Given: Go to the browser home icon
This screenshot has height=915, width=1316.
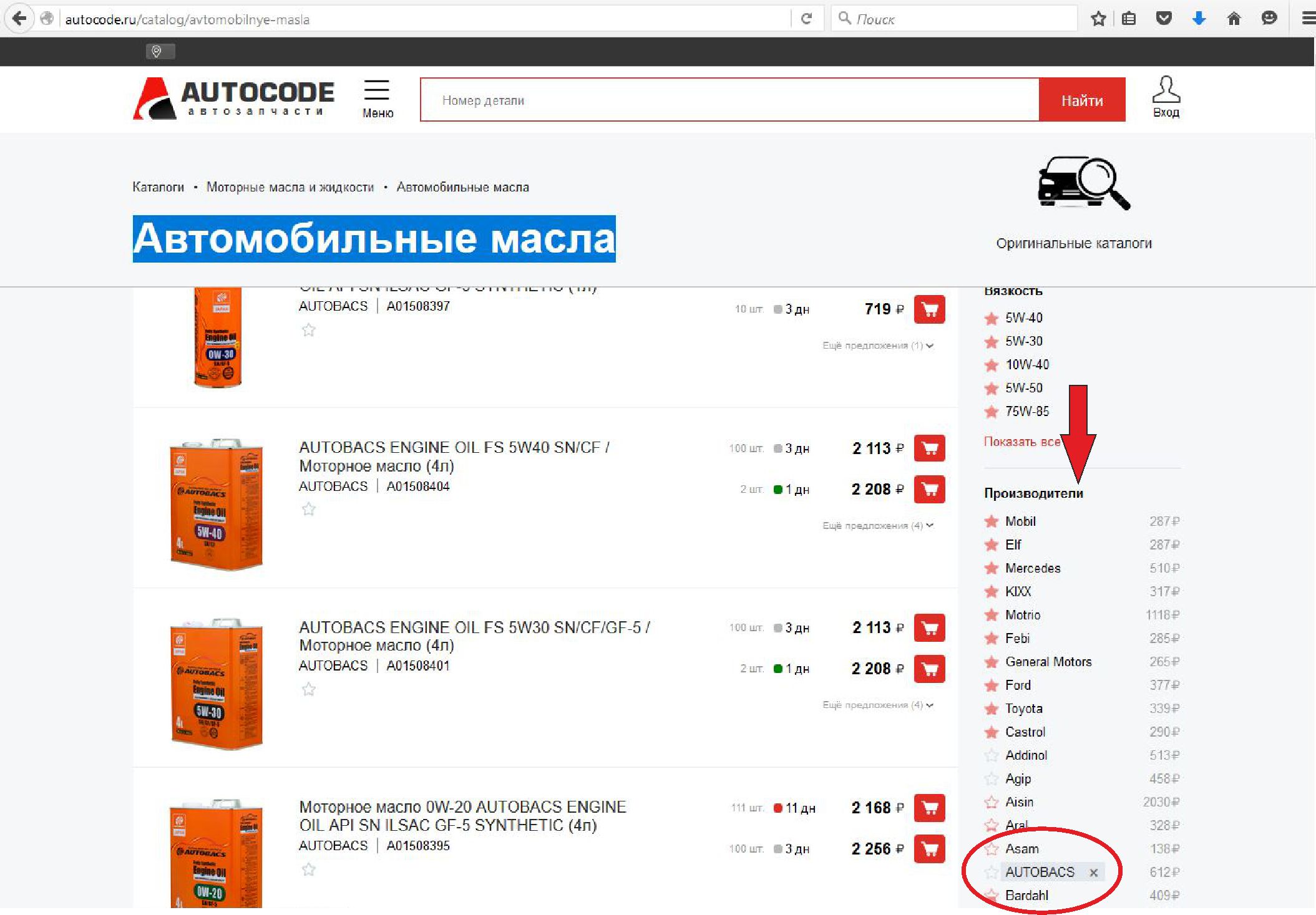Looking at the screenshot, I should pos(1234,19).
